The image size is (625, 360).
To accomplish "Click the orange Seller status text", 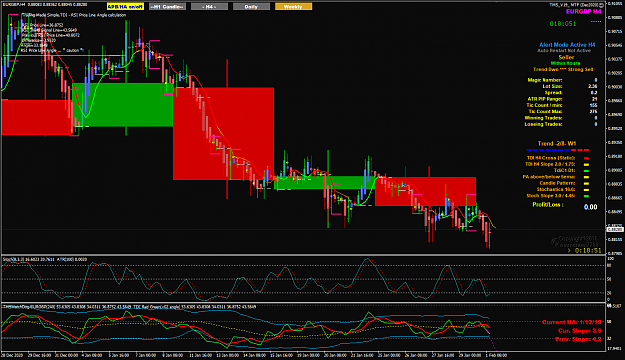I will 566,57.
